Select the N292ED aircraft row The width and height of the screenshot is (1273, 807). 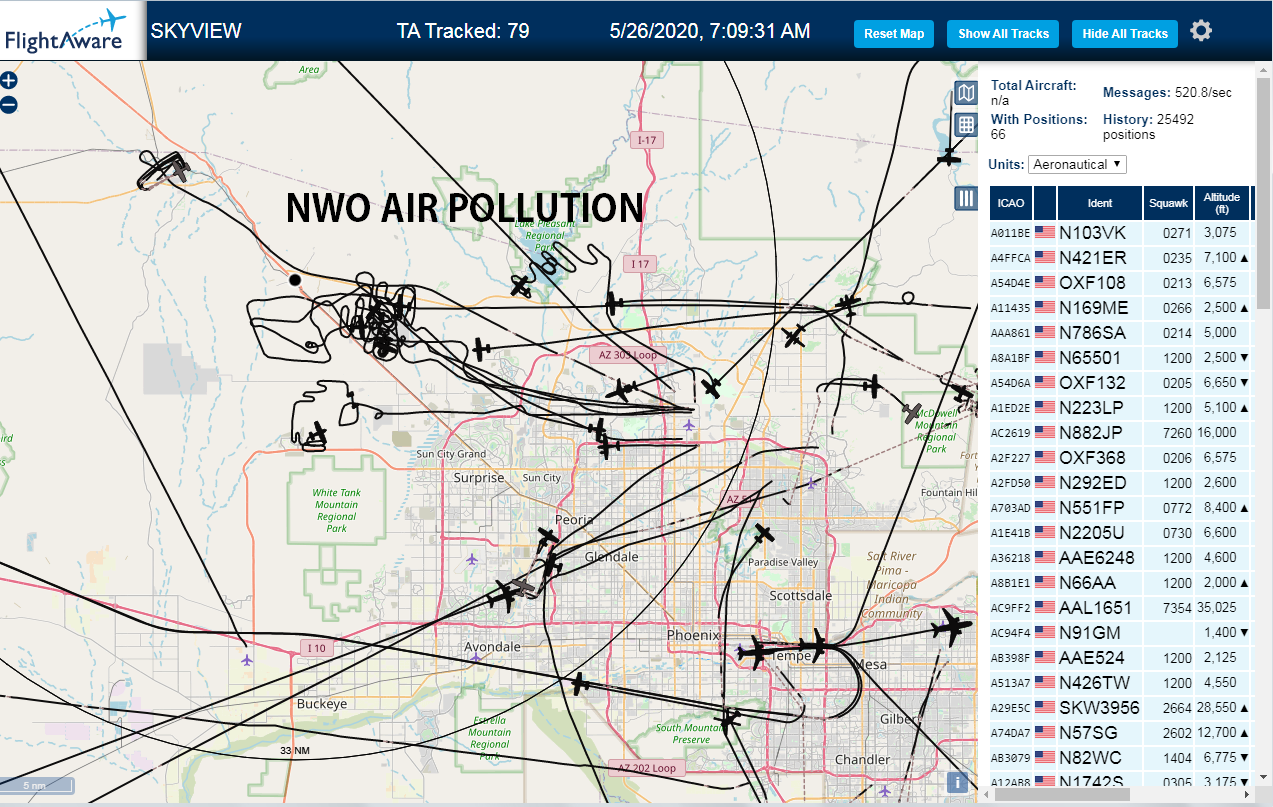pos(1120,482)
